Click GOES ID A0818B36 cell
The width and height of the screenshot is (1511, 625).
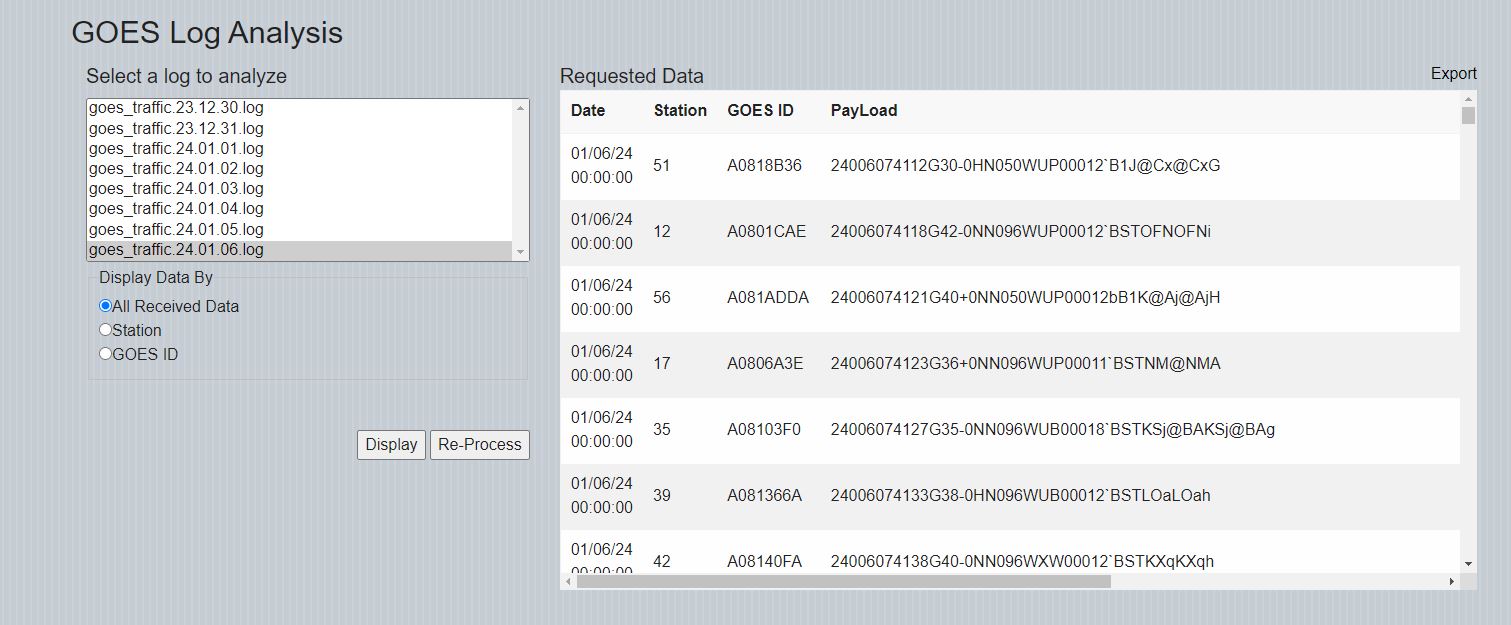click(x=764, y=166)
